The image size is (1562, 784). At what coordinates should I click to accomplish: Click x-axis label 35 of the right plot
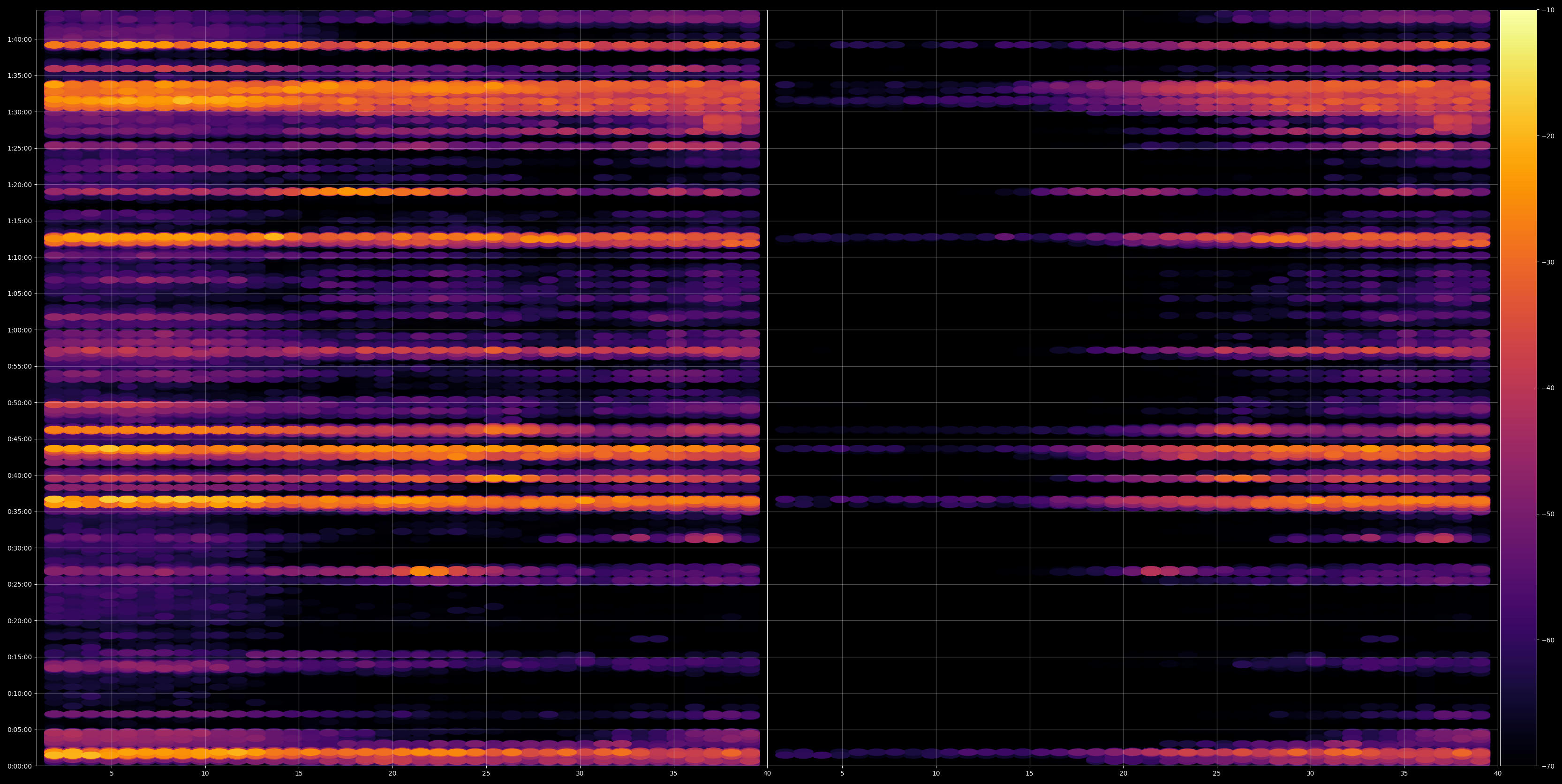[1404, 774]
